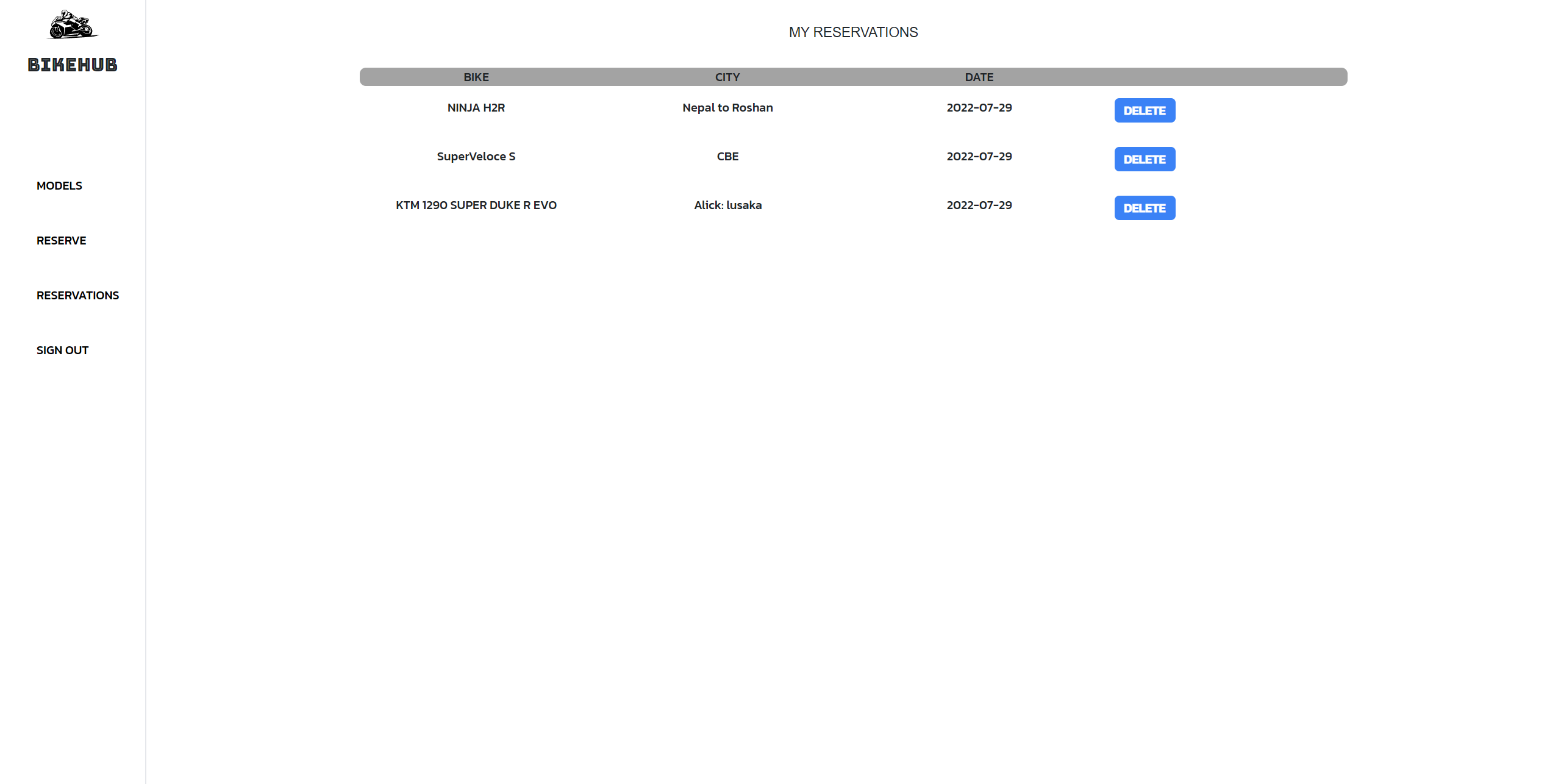Click the NINJA H2R reservation date

[x=979, y=108]
